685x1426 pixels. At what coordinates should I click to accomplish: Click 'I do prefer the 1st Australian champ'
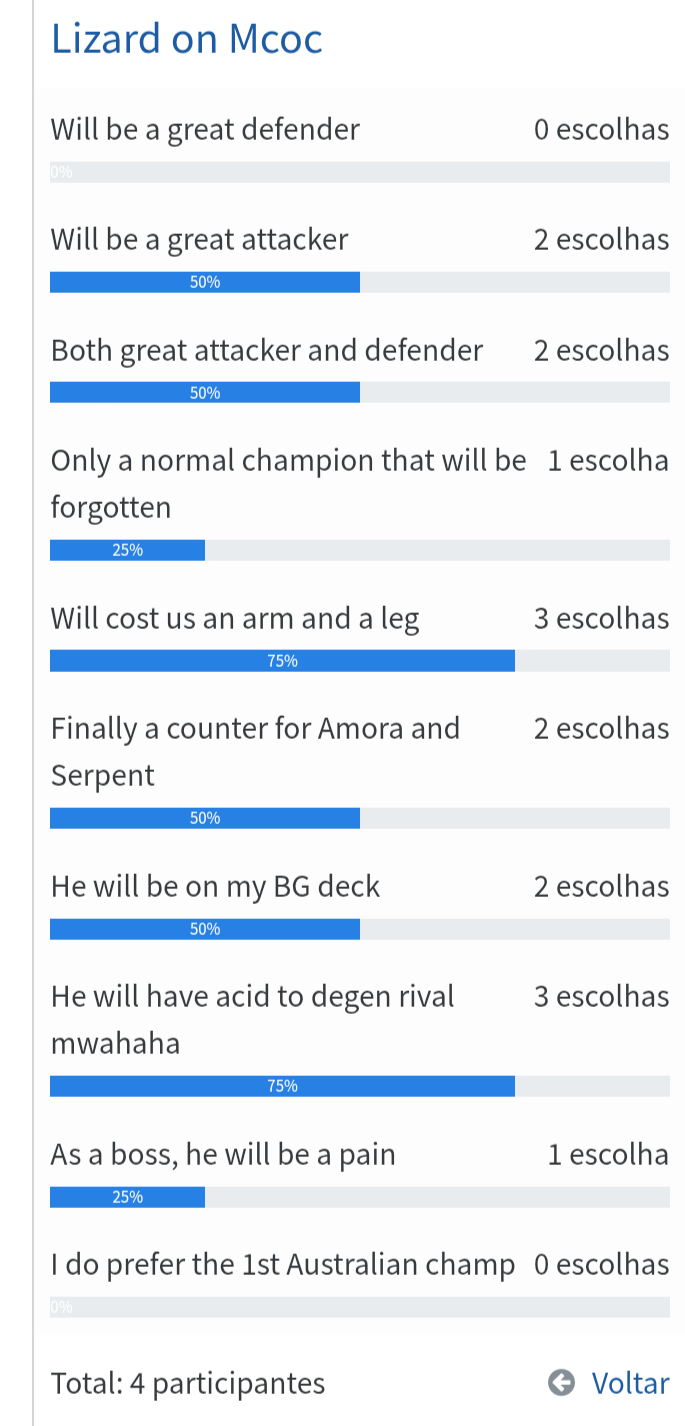(x=282, y=1266)
